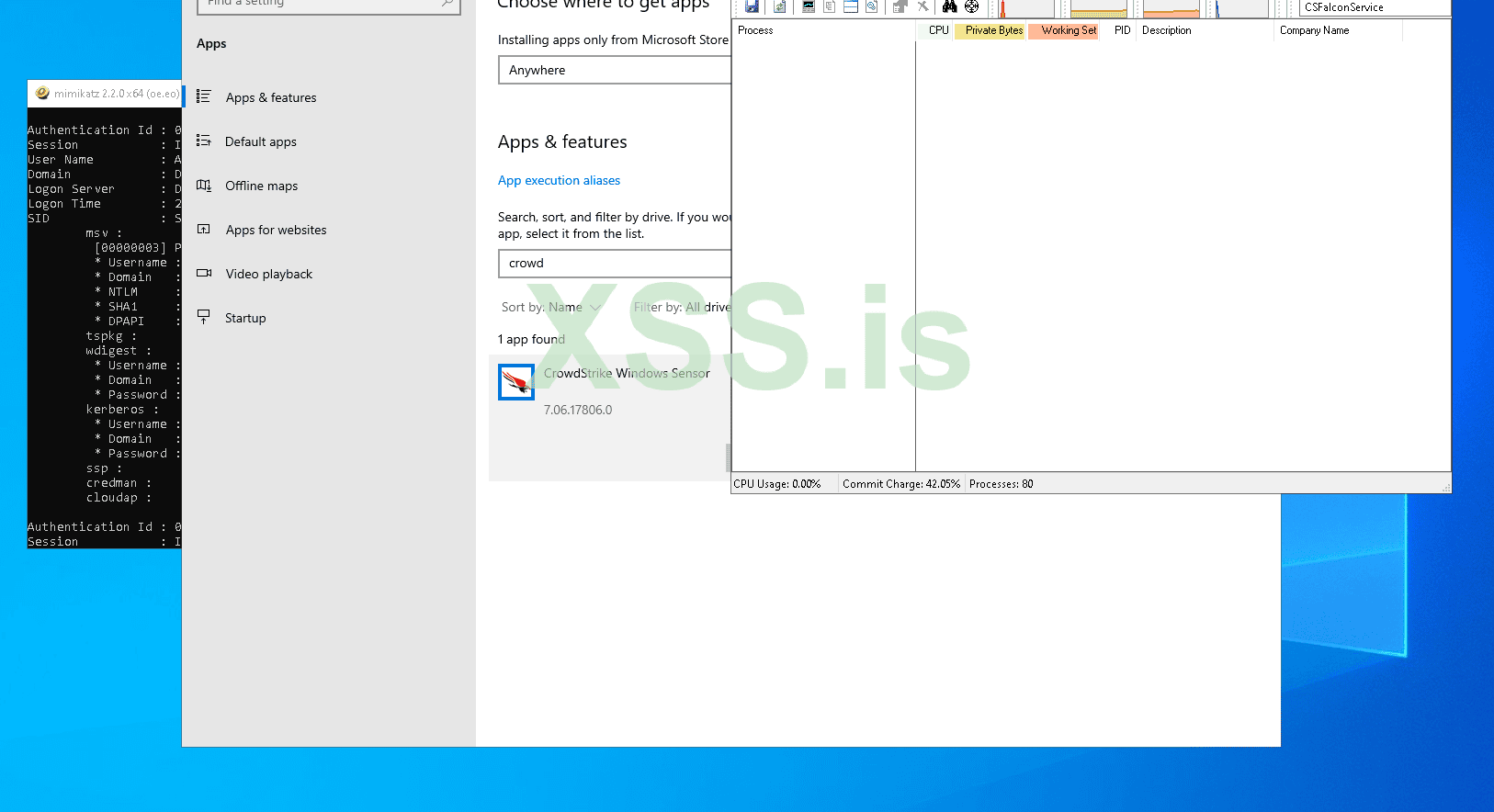Click the Processes: 80 status entry
Screen dimensions: 1494x812
(1001, 484)
